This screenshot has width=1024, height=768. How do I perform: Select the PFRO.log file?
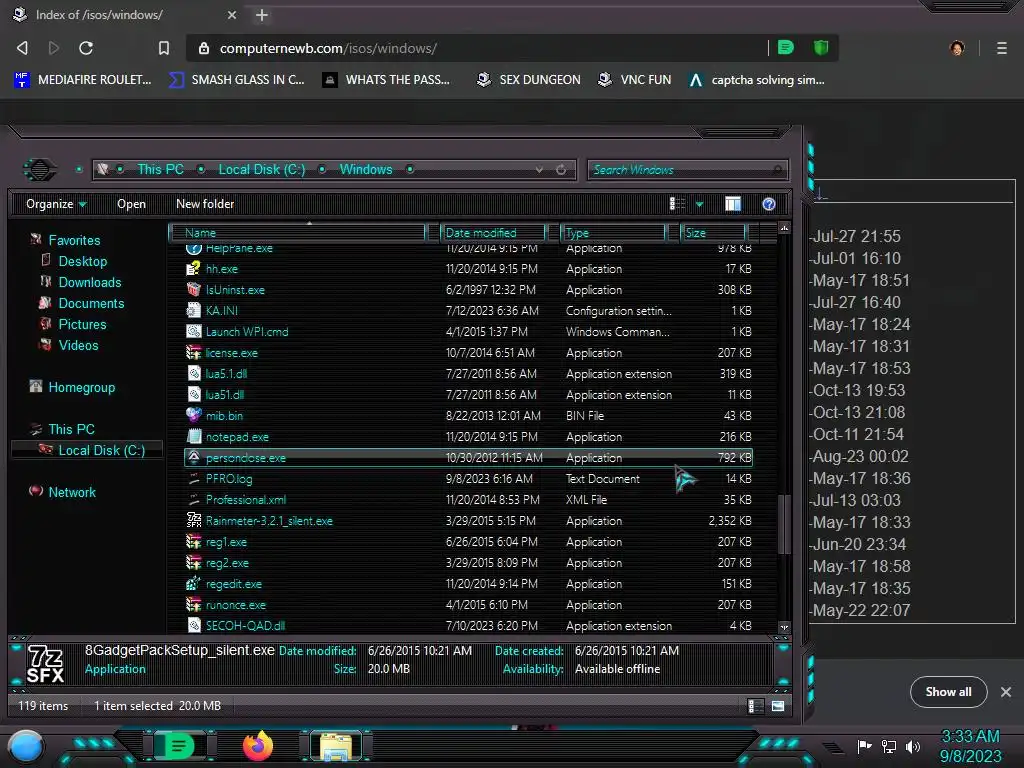469,479
